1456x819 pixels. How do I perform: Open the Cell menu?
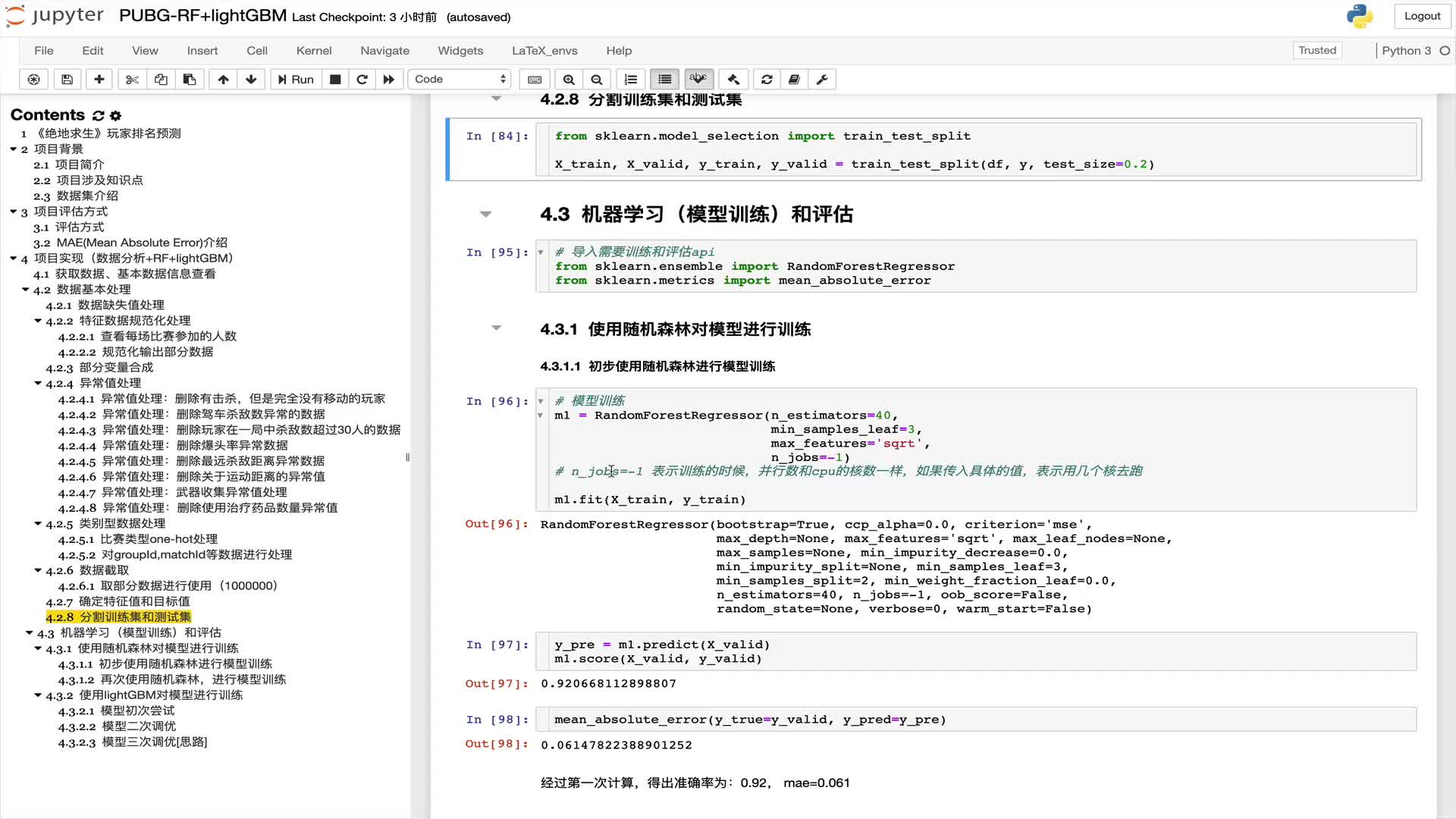coord(257,51)
